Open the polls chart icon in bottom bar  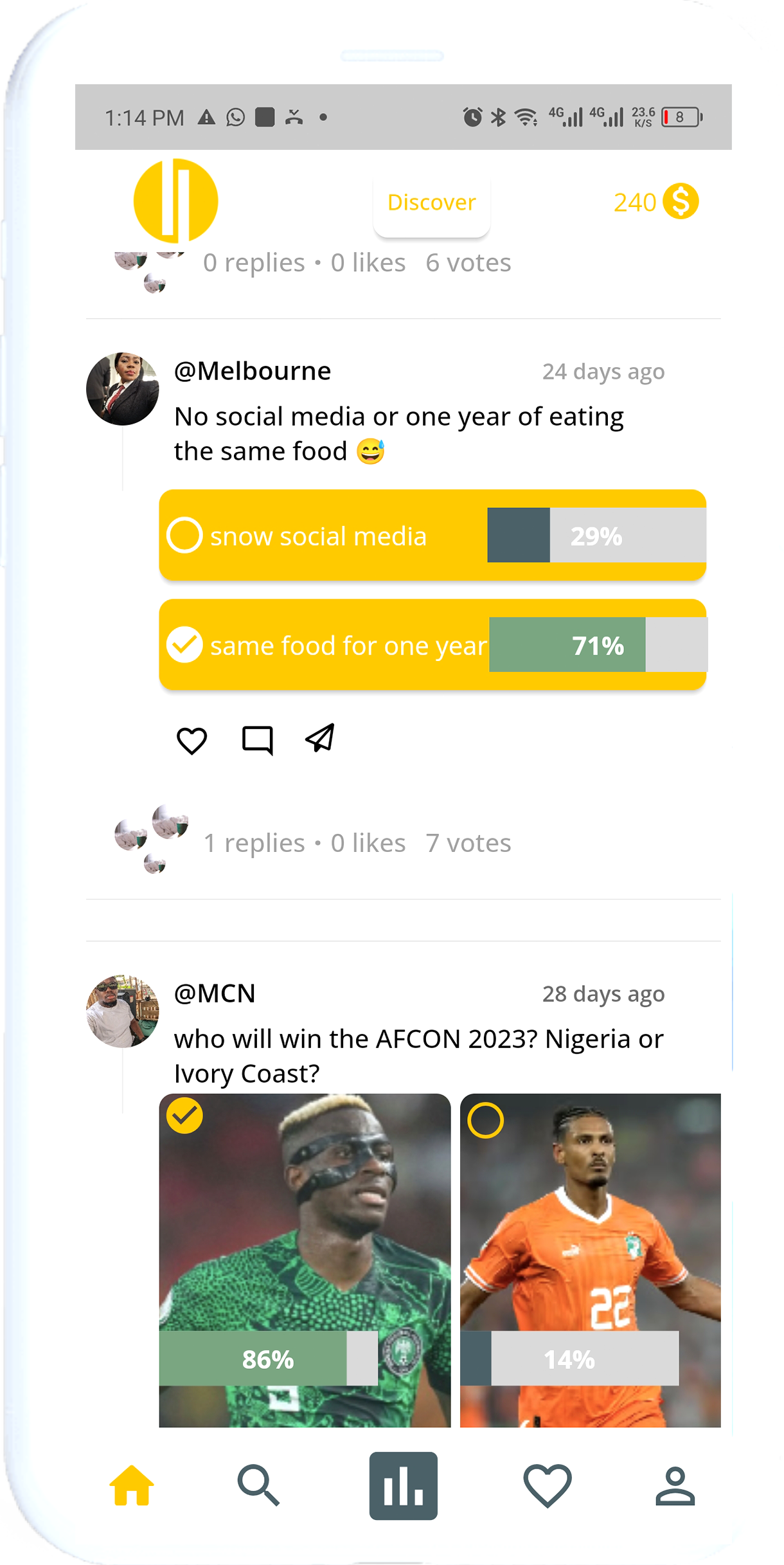click(x=404, y=1485)
